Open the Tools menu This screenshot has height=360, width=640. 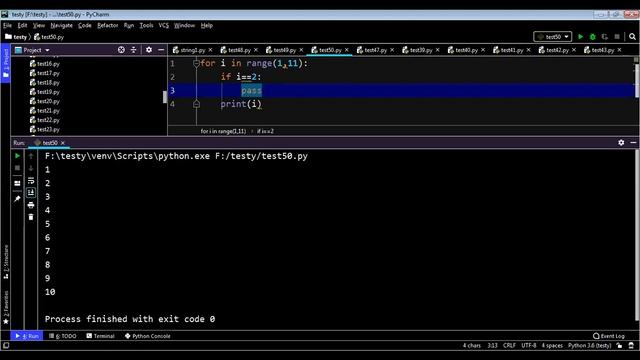146,25
